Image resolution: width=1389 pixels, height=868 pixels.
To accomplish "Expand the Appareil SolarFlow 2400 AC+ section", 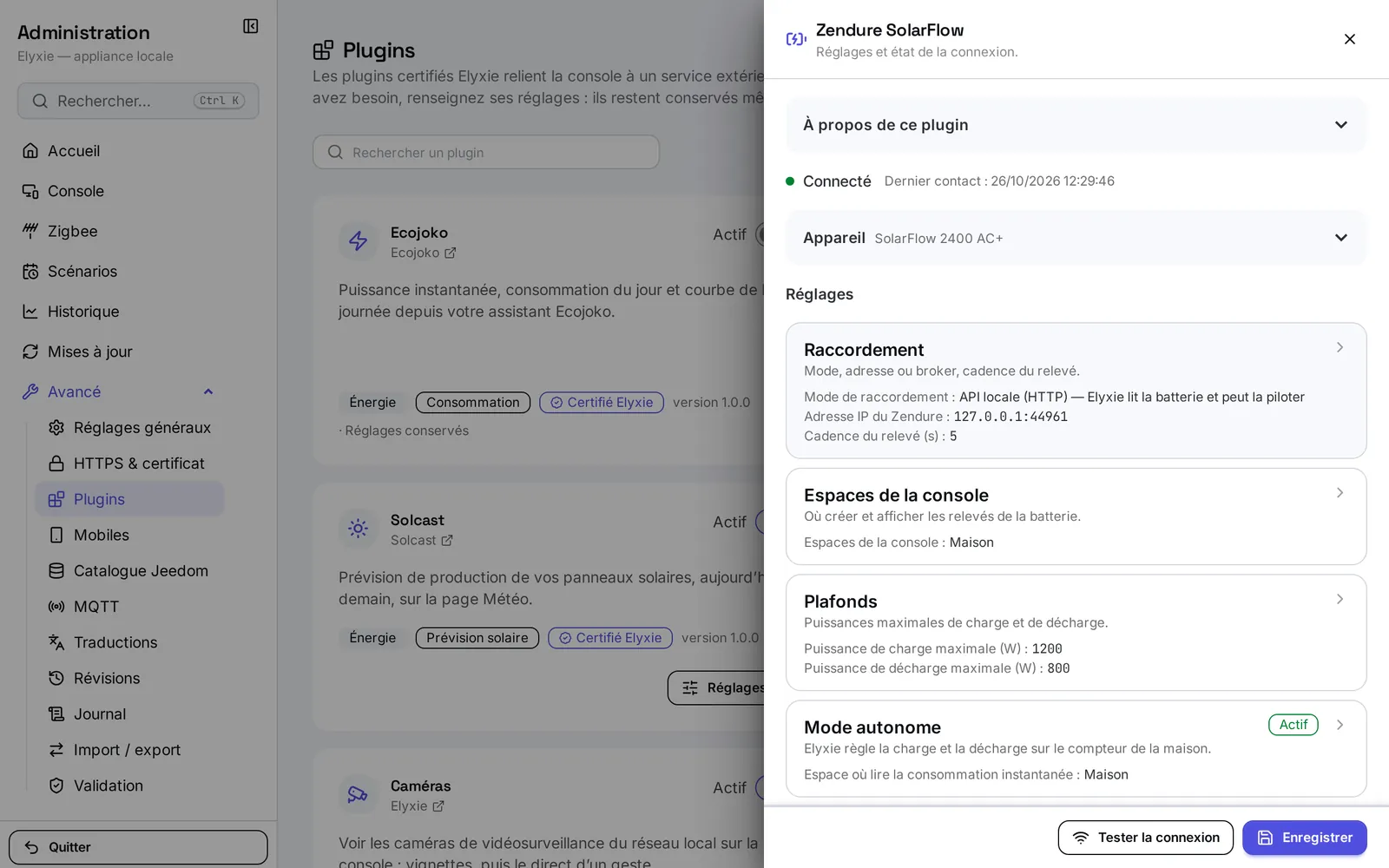I will click(x=1076, y=238).
